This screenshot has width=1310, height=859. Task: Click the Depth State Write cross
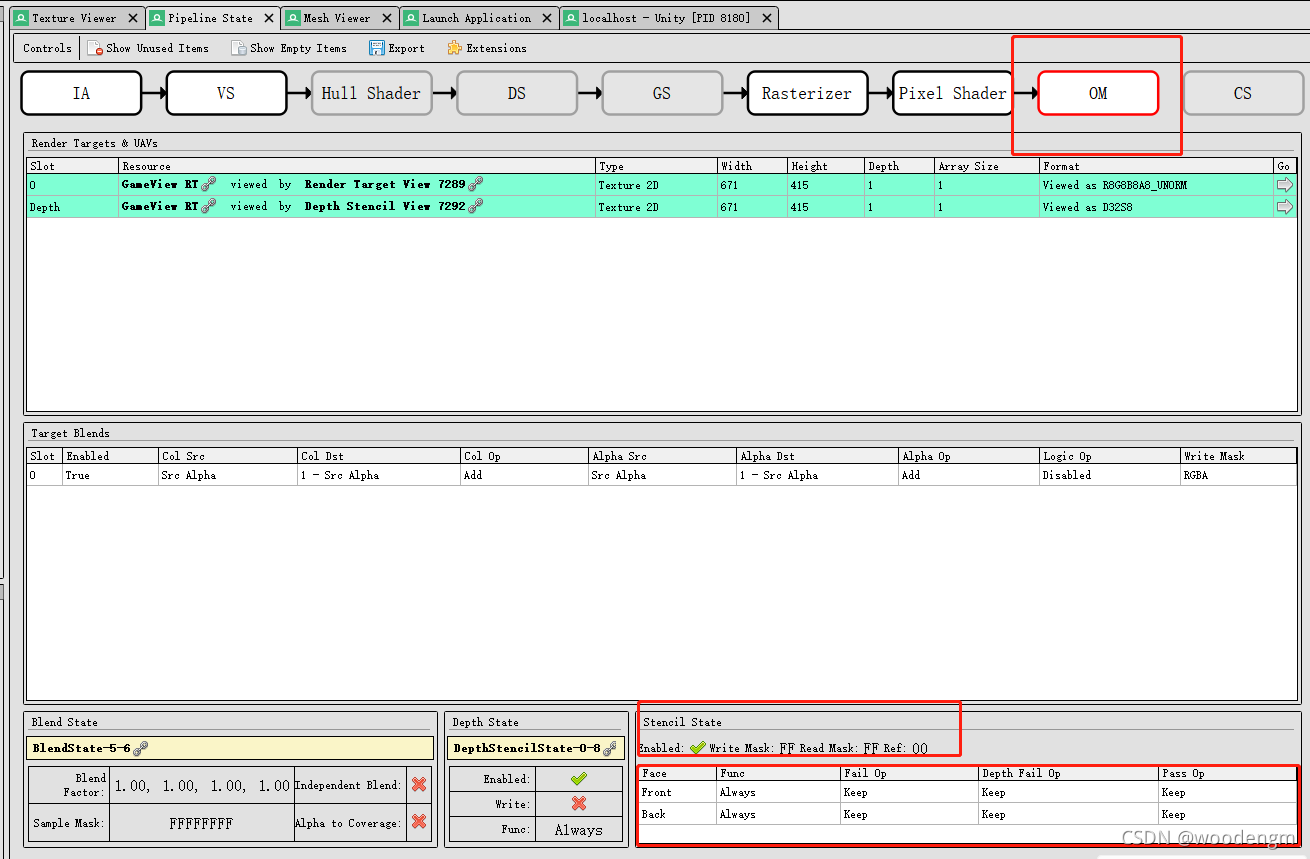pos(578,804)
